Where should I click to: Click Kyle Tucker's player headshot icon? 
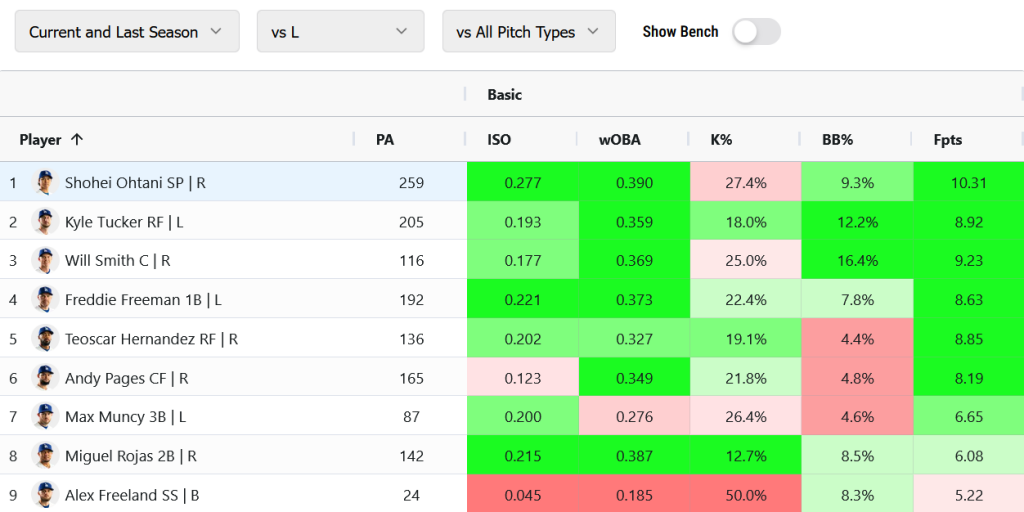[x=45, y=221]
